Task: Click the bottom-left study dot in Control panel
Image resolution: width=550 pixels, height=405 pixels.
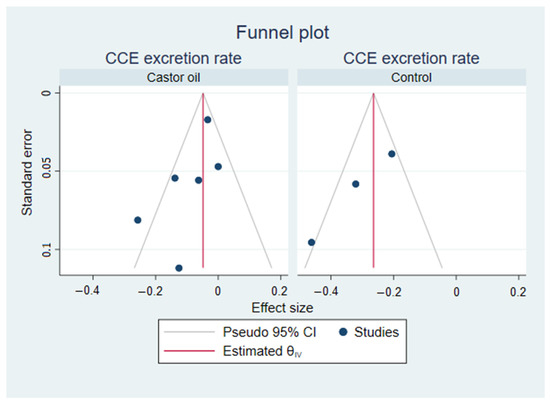Action: pyautogui.click(x=311, y=242)
